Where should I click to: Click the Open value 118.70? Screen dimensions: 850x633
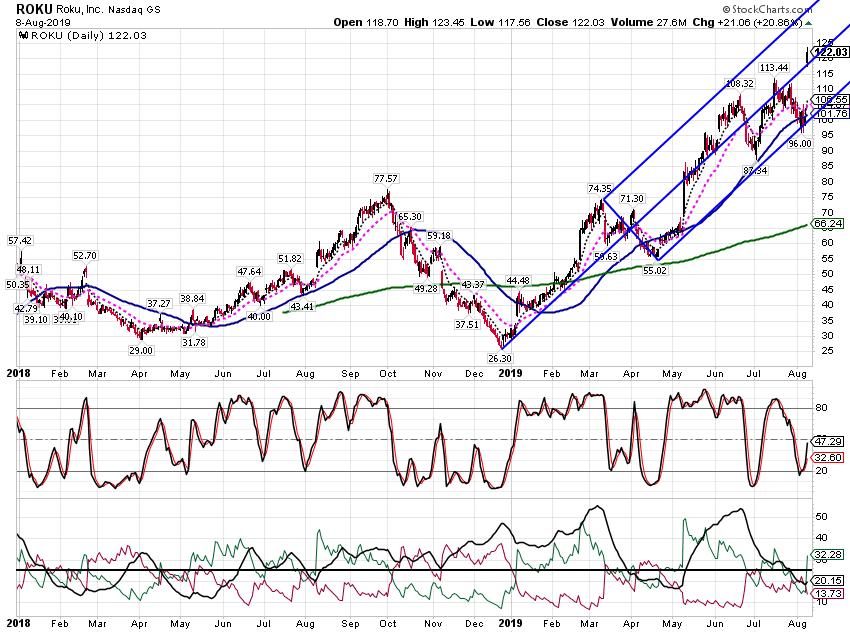pyautogui.click(x=382, y=22)
